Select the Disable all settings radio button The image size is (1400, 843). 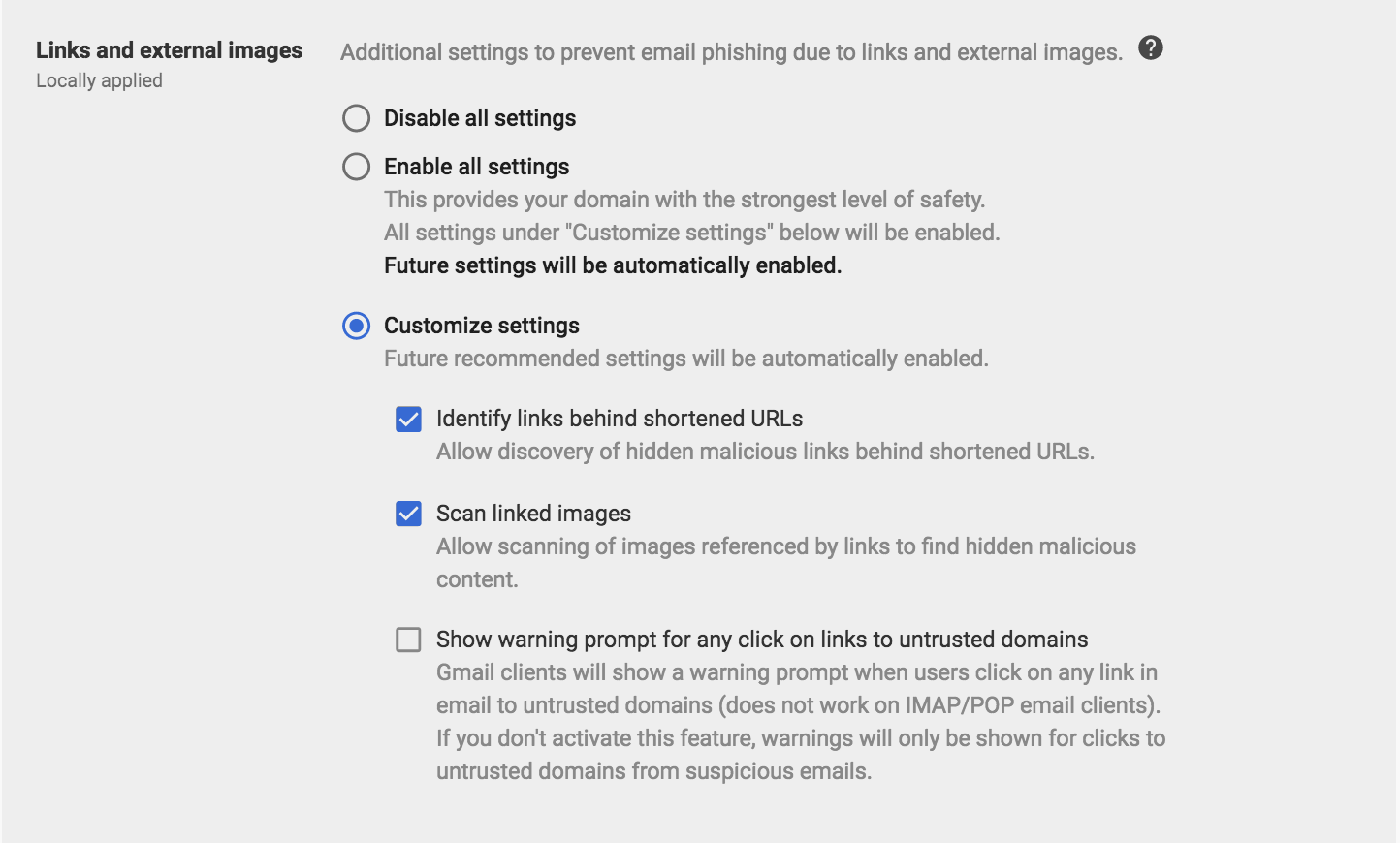pyautogui.click(x=357, y=118)
